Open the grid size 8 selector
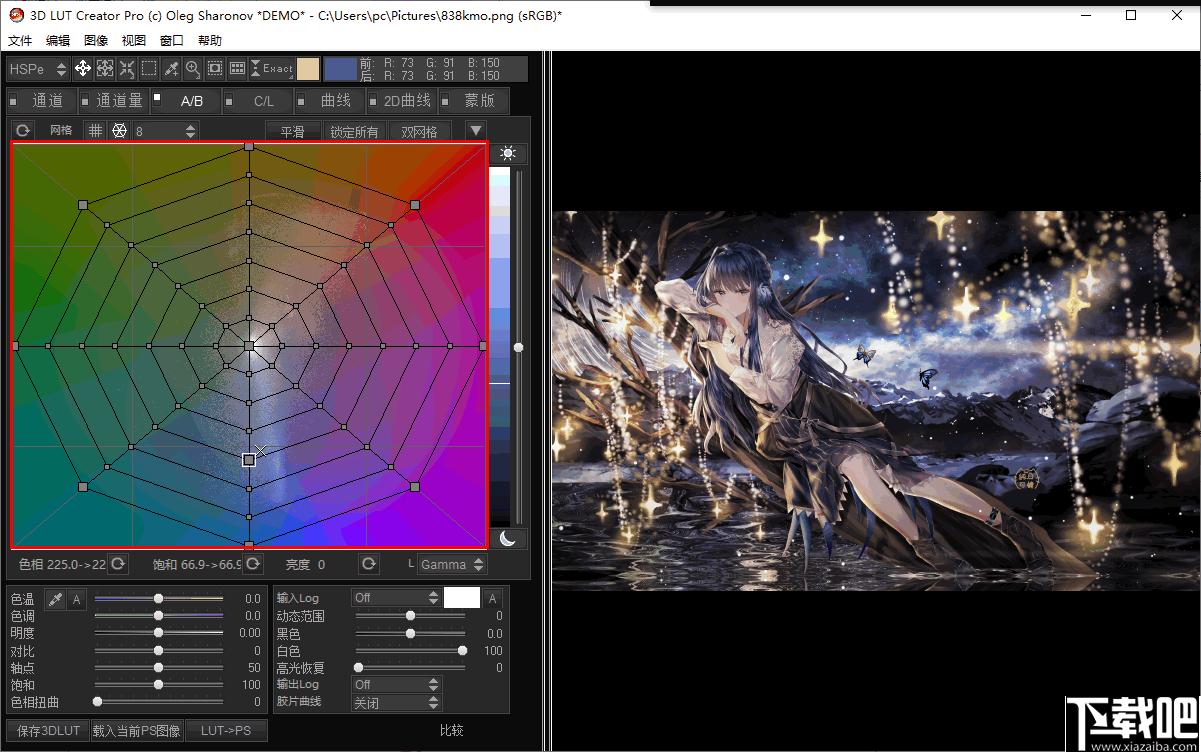 [x=166, y=131]
